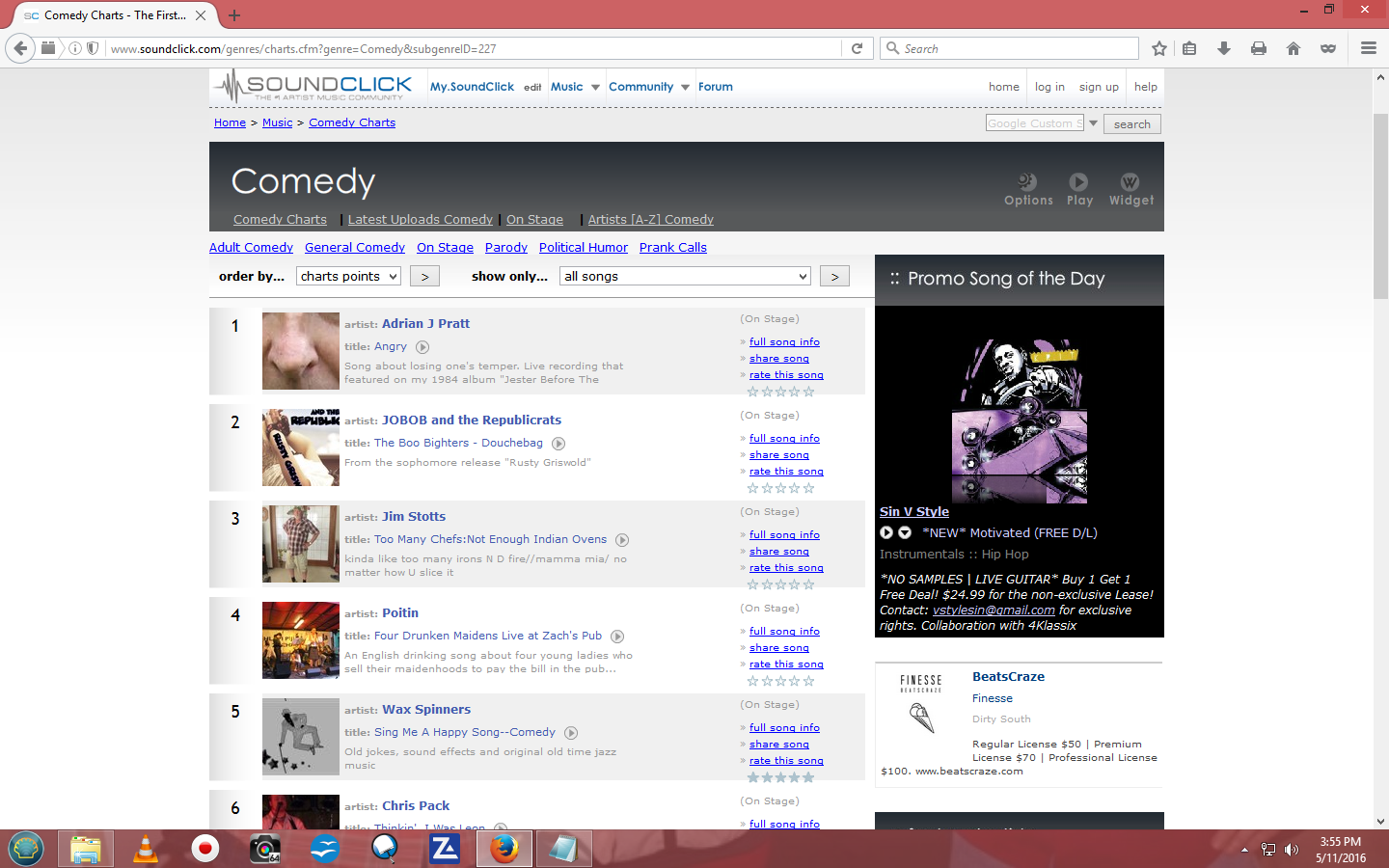This screenshot has width=1389, height=868.
Task: Open Adrian J Pratt artist thumbnail
Action: (x=301, y=351)
